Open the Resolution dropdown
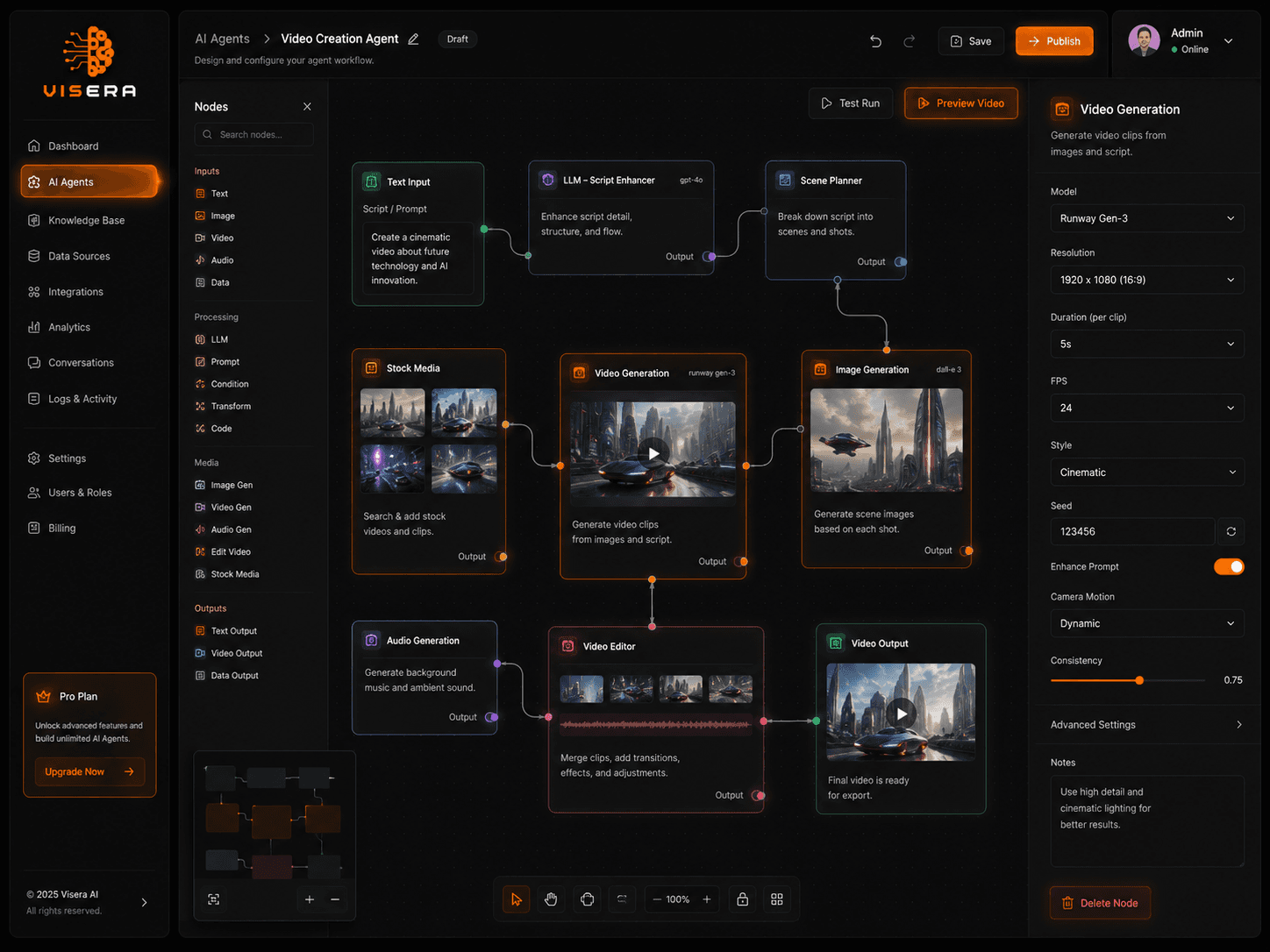This screenshot has width=1270, height=952. point(1147,280)
